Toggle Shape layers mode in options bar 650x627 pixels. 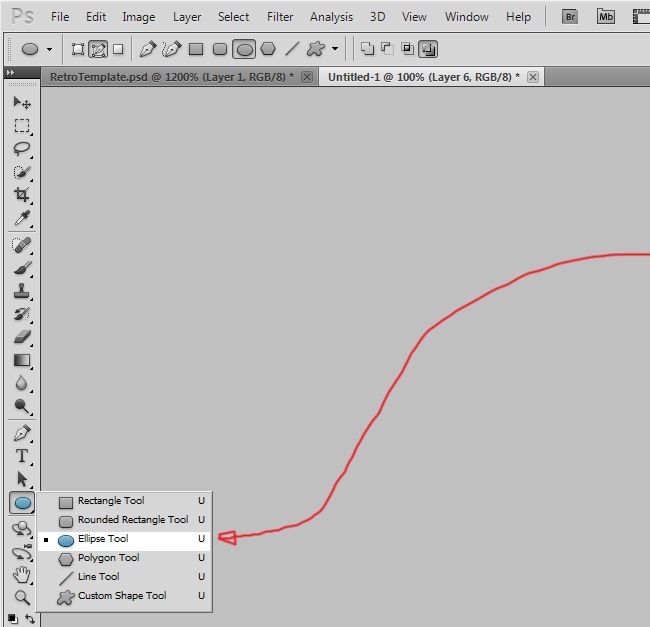click(x=78, y=49)
